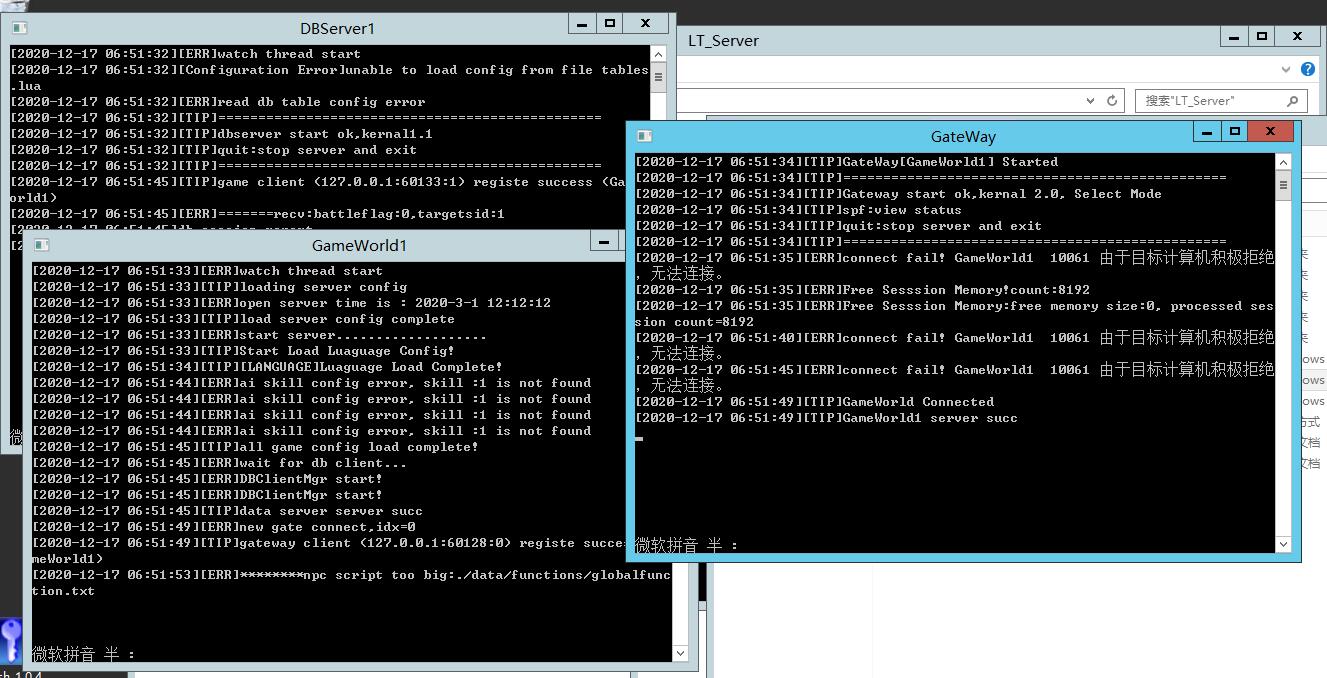
Task: Maximize the GateWay console window
Action: tap(1235, 131)
